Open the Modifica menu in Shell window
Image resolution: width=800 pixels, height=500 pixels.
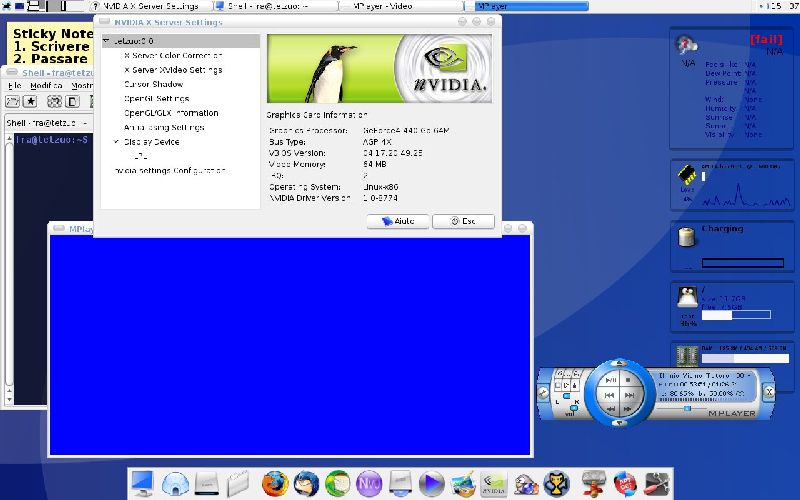click(46, 85)
